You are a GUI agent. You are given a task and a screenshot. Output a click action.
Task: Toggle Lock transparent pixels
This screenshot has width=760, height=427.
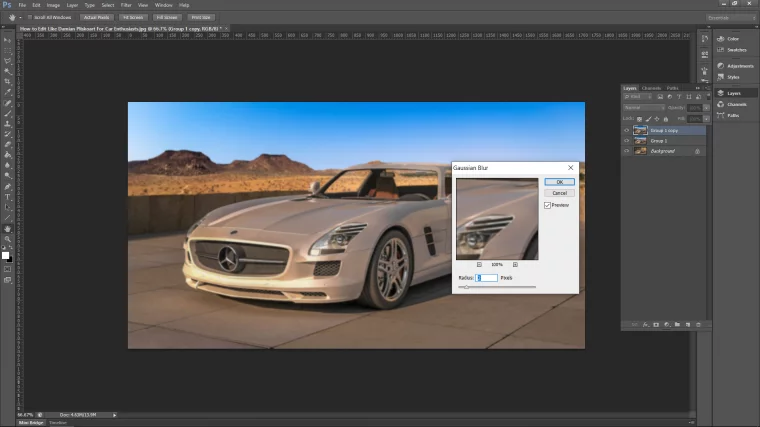(639, 119)
